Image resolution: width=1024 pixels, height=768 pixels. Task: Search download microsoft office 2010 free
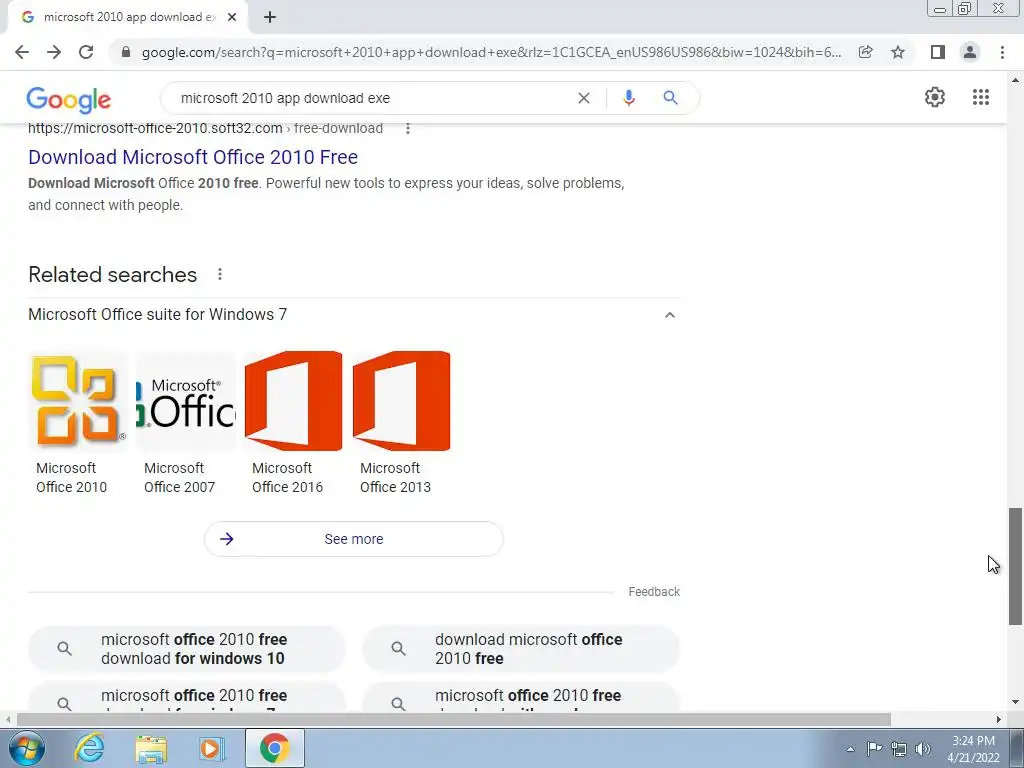[x=520, y=648]
